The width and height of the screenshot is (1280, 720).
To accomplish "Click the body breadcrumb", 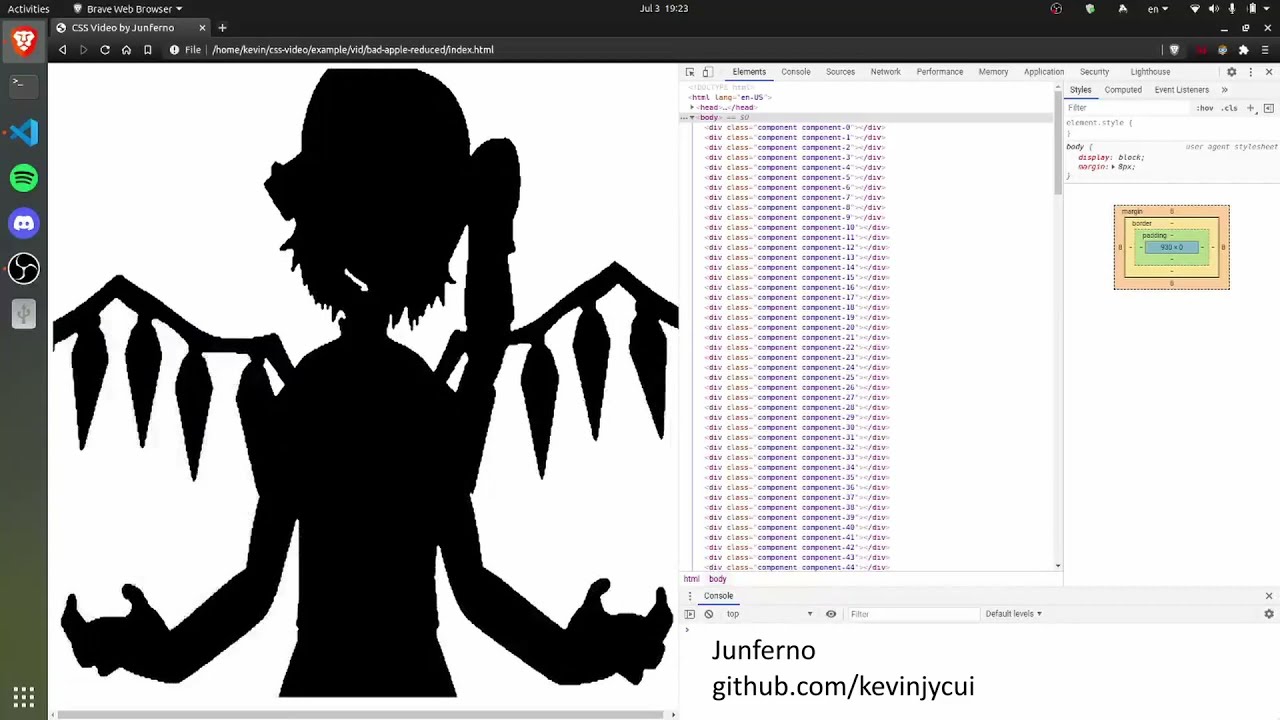I will [717, 579].
